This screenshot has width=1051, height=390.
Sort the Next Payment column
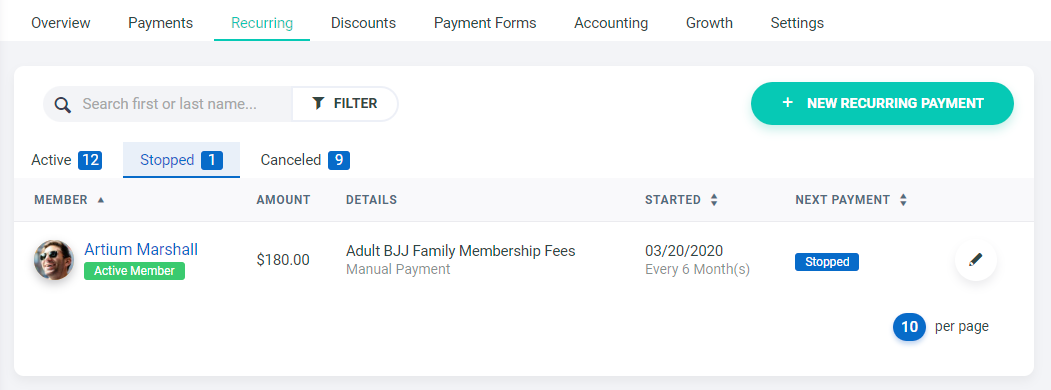(x=904, y=200)
